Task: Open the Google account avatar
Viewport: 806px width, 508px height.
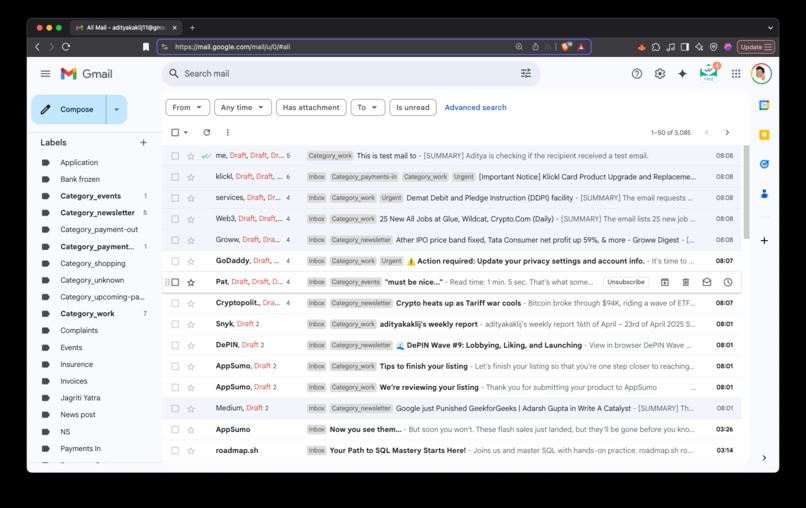Action: pyautogui.click(x=761, y=74)
